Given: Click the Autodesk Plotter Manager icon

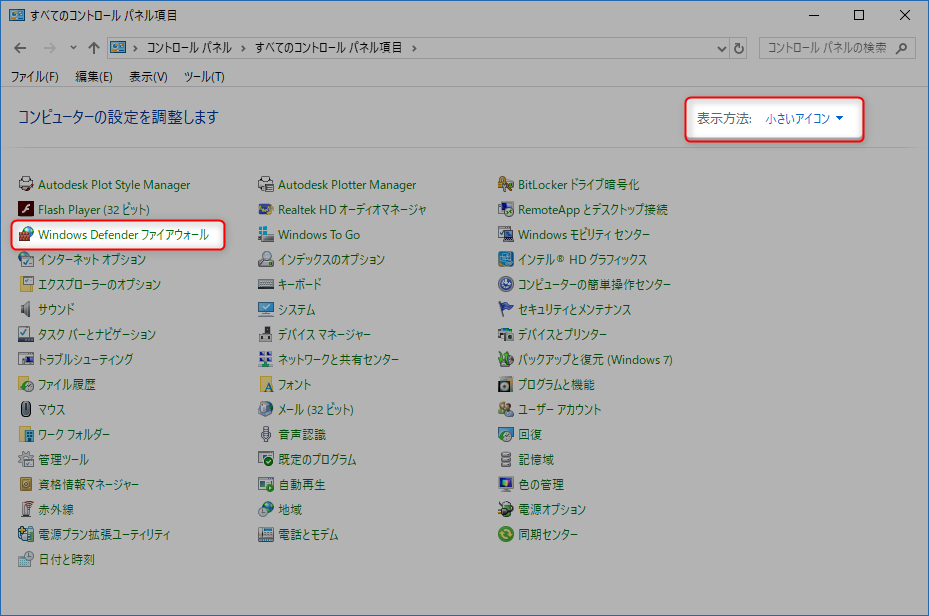Looking at the screenshot, I should click(266, 184).
